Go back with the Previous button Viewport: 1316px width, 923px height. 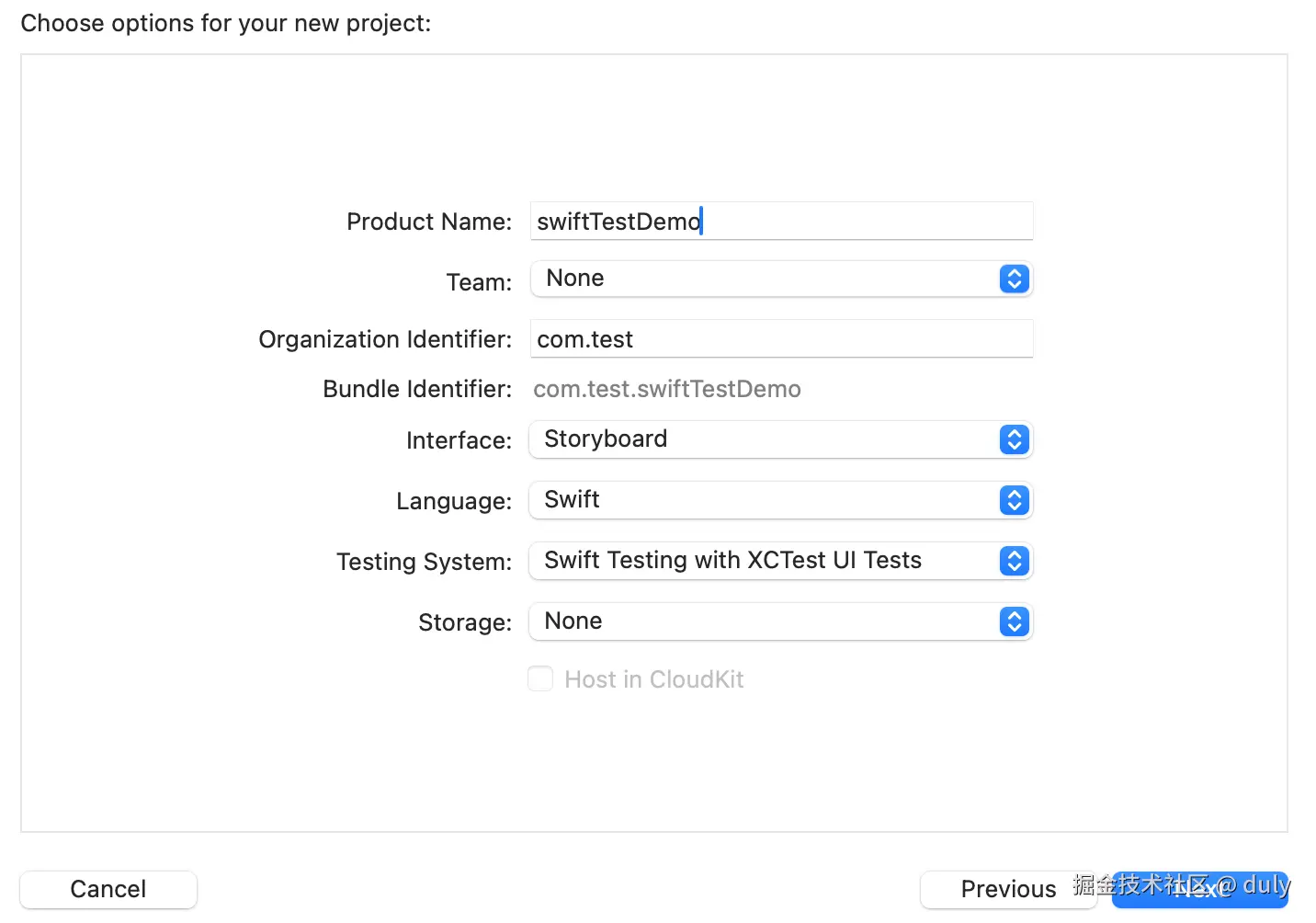click(1007, 889)
